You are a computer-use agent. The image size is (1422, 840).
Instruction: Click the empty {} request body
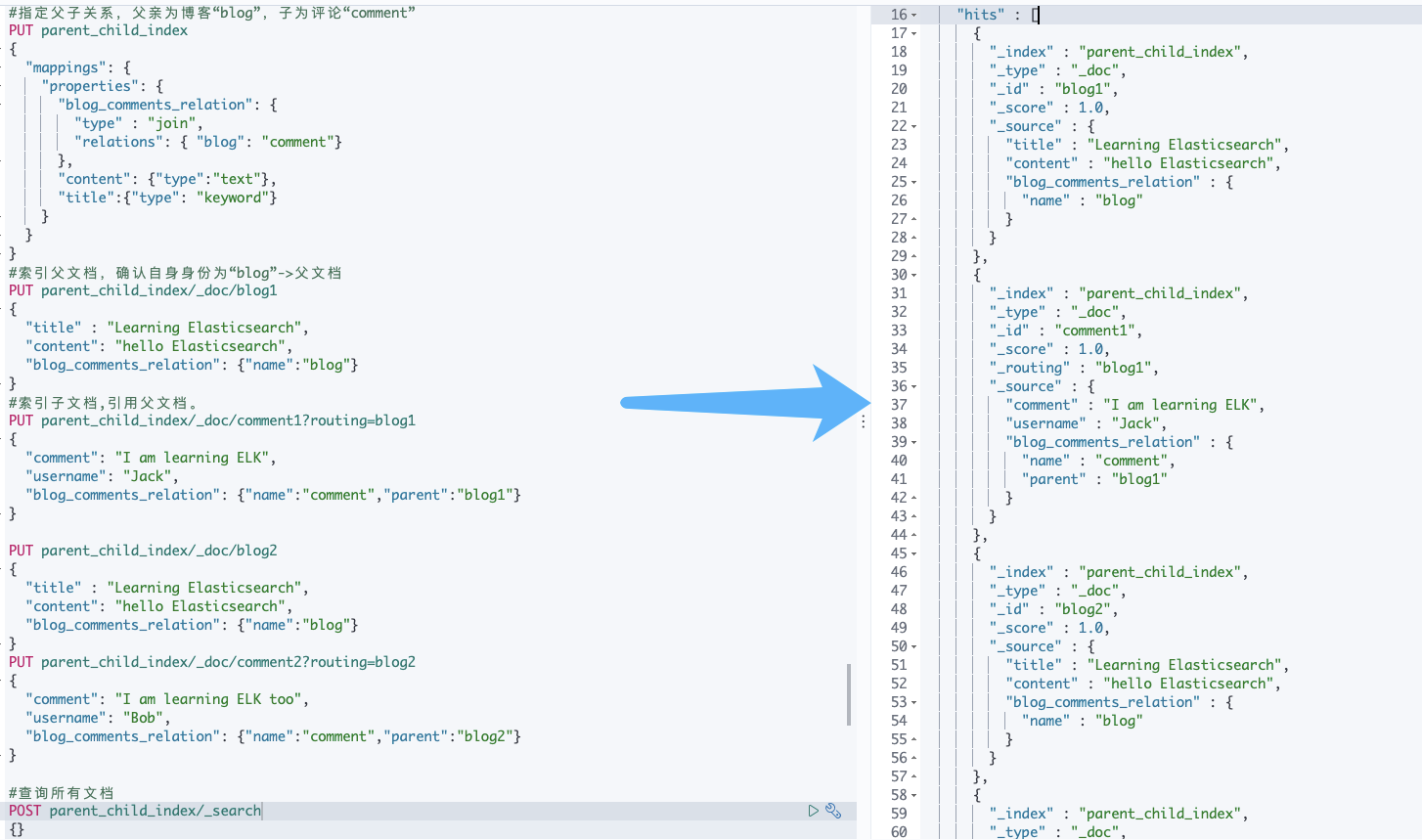click(x=17, y=829)
